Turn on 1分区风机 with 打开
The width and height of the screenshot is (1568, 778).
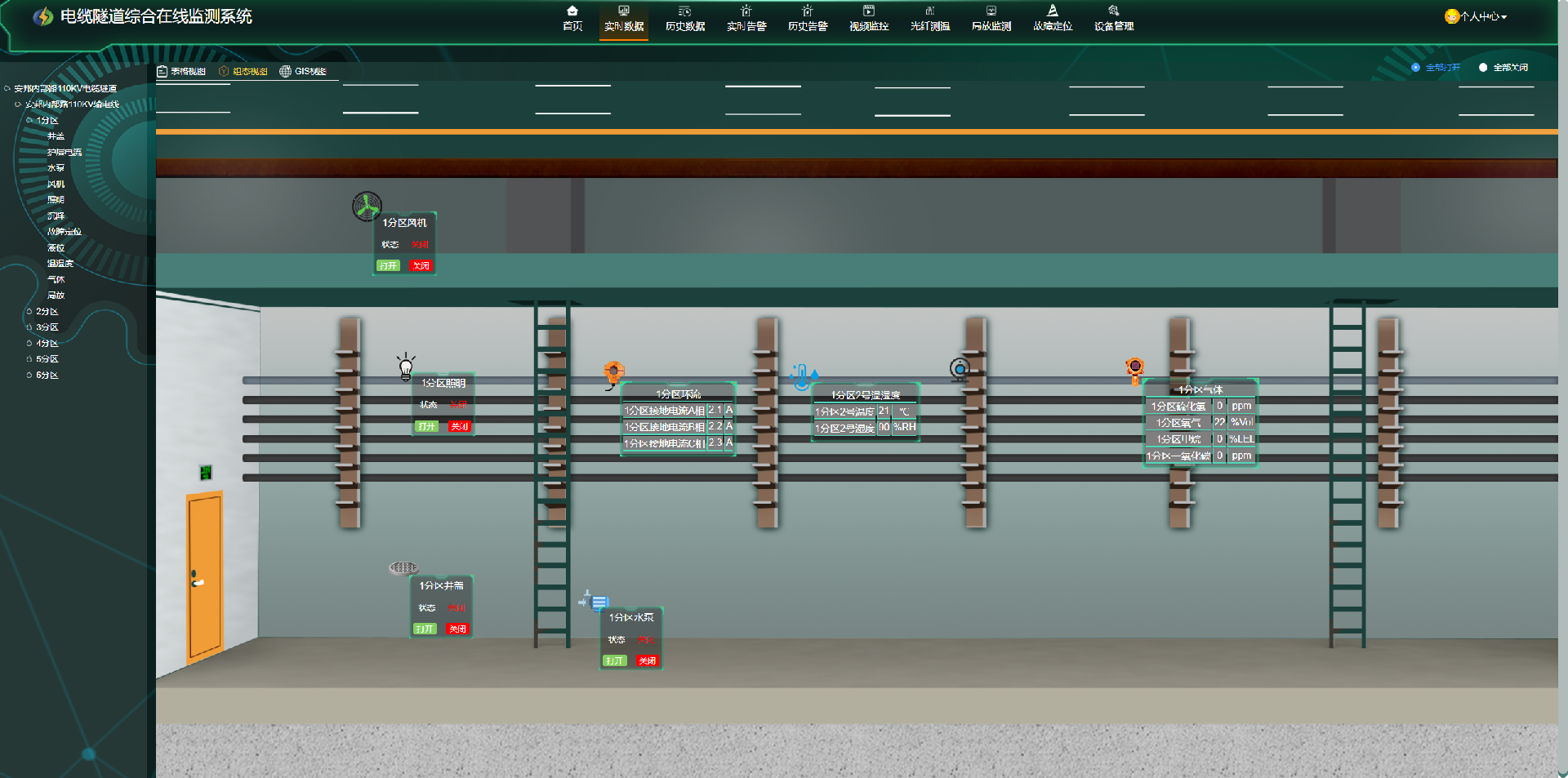[388, 265]
